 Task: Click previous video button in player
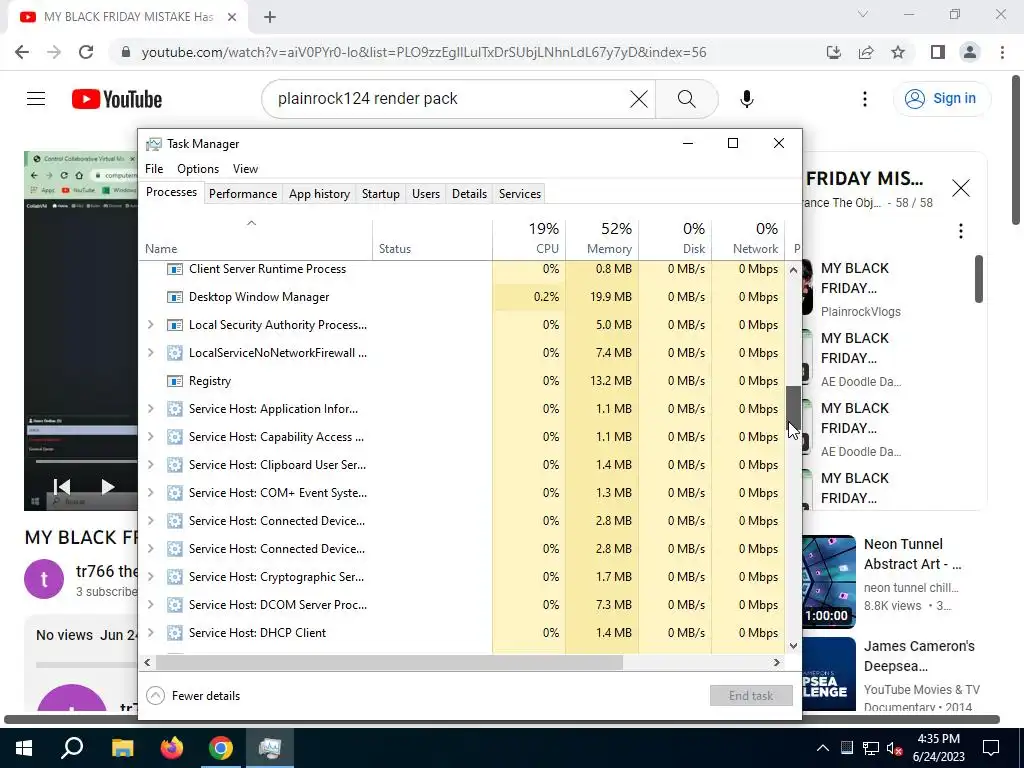tap(62, 487)
